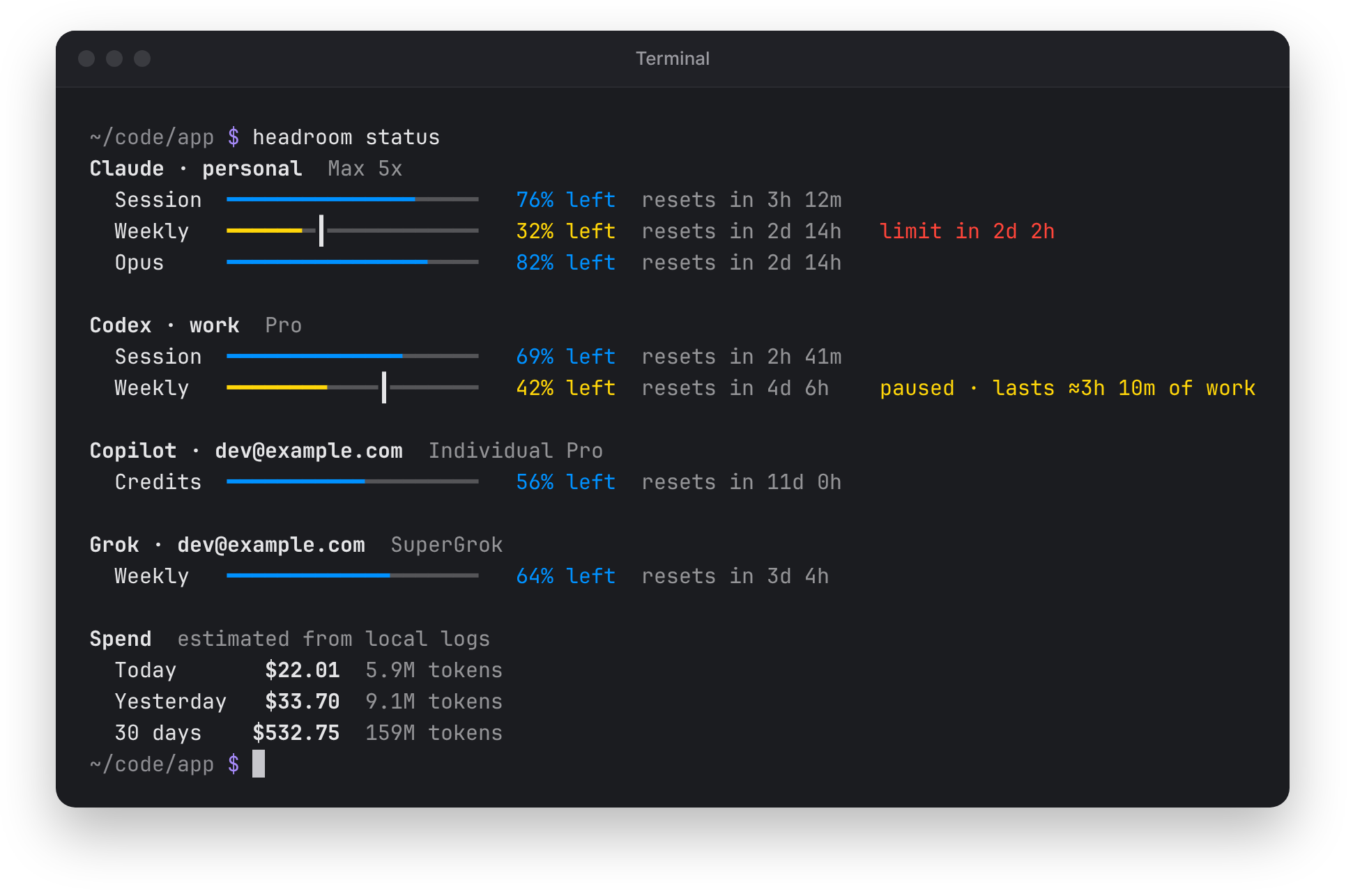Image resolution: width=1353 pixels, height=896 pixels.
Task: Click the '64% left' value
Action: coord(566,576)
